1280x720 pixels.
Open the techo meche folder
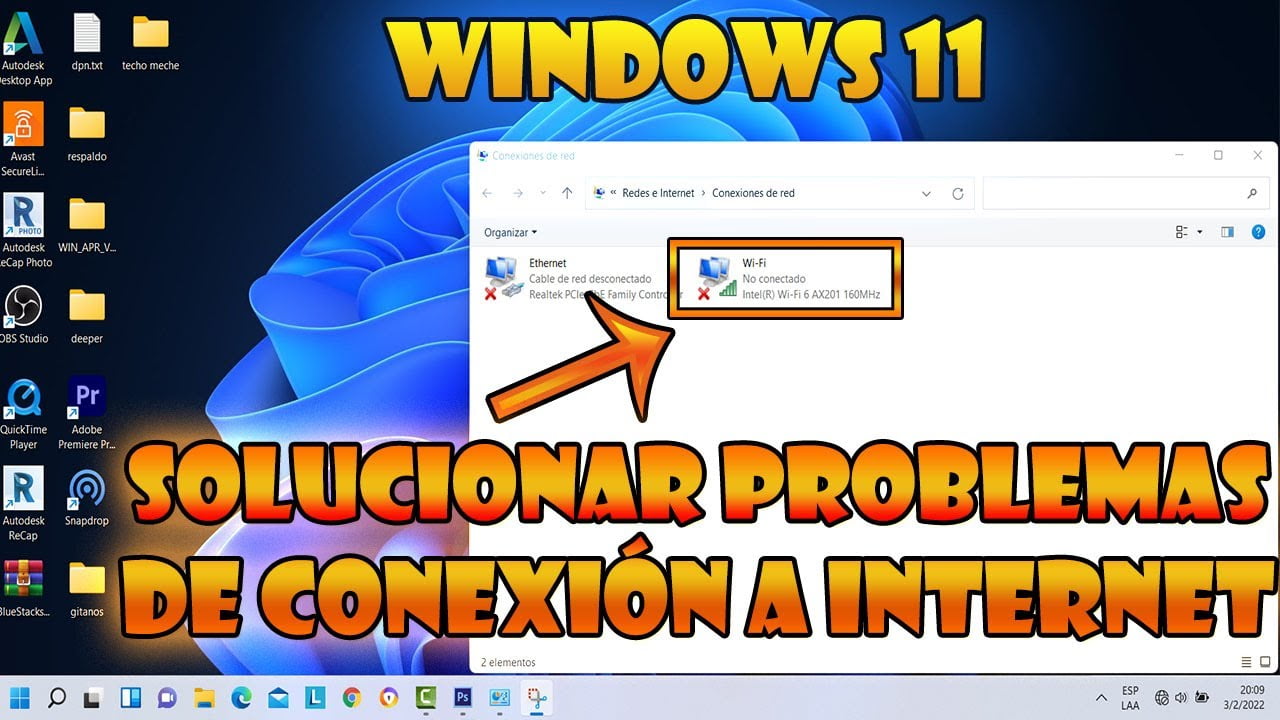tap(150, 35)
